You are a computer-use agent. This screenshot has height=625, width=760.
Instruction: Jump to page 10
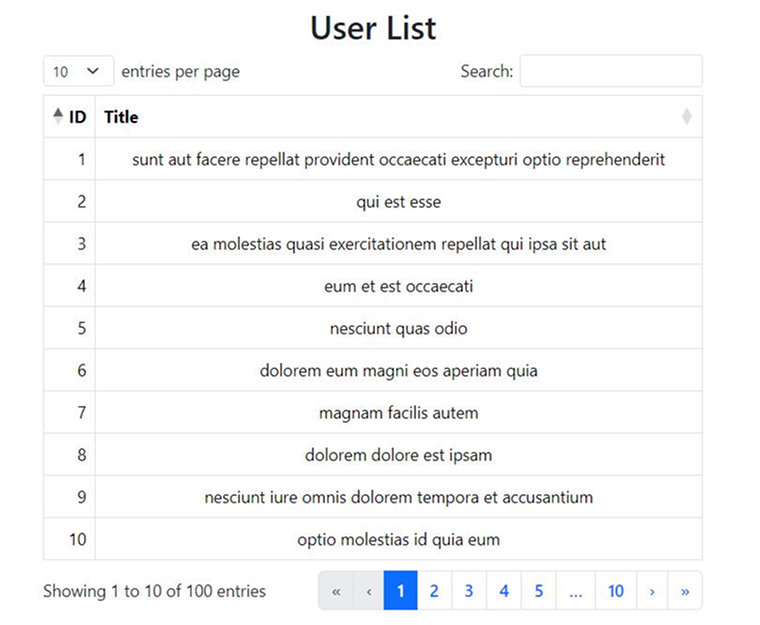pos(615,591)
